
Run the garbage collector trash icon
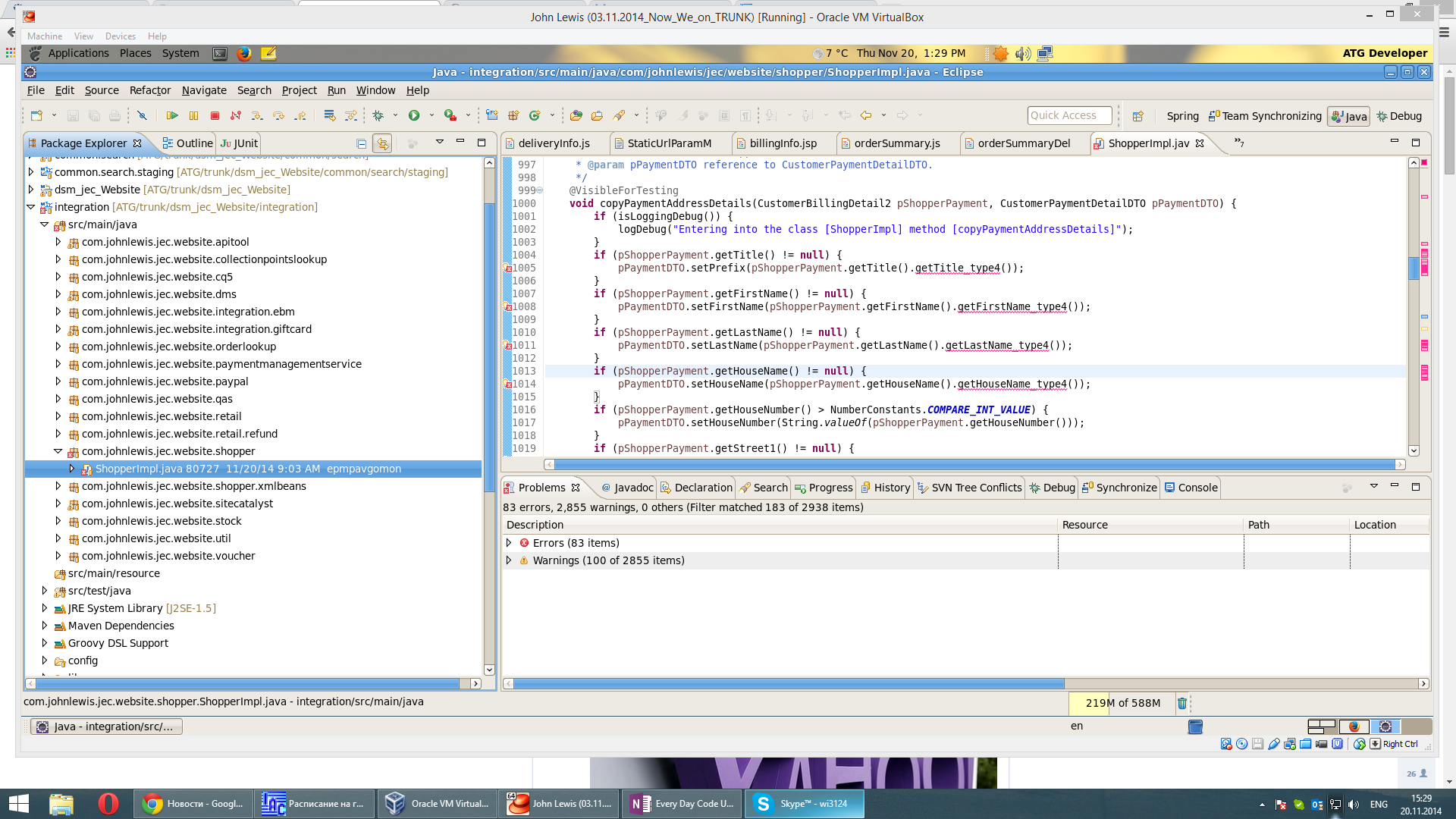(1181, 703)
